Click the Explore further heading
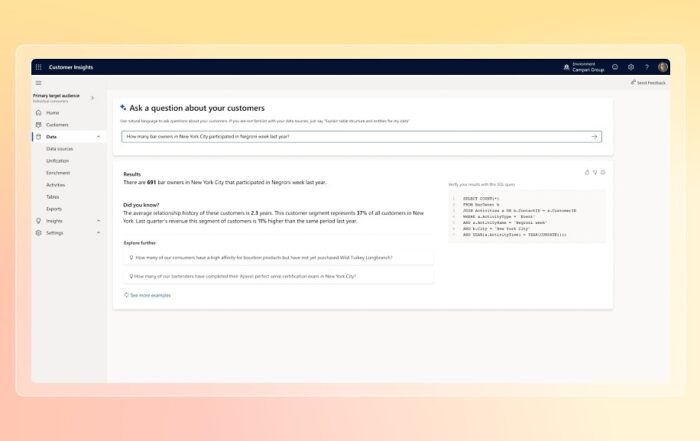Viewport: 700px width, 441px height. (140, 243)
